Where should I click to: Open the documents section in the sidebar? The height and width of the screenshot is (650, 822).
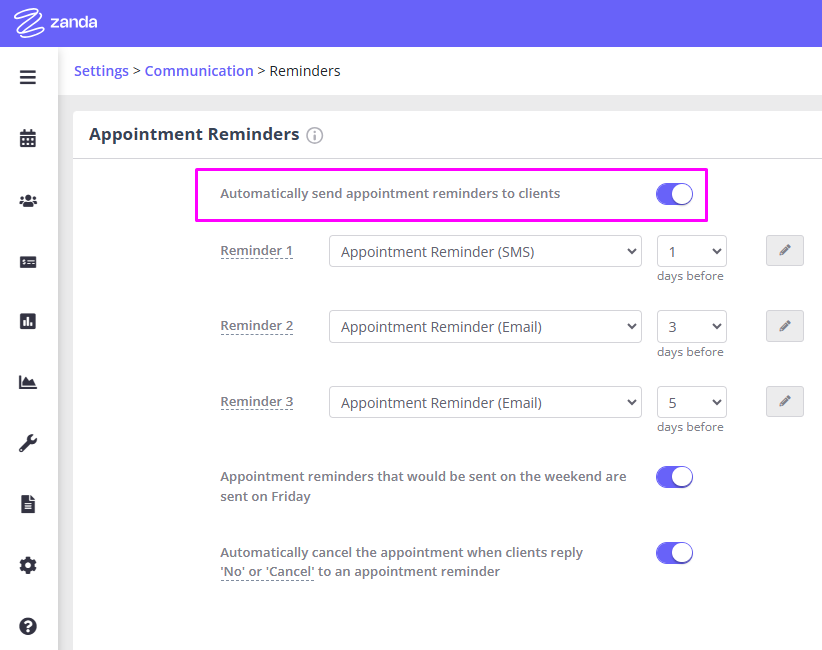(27, 504)
